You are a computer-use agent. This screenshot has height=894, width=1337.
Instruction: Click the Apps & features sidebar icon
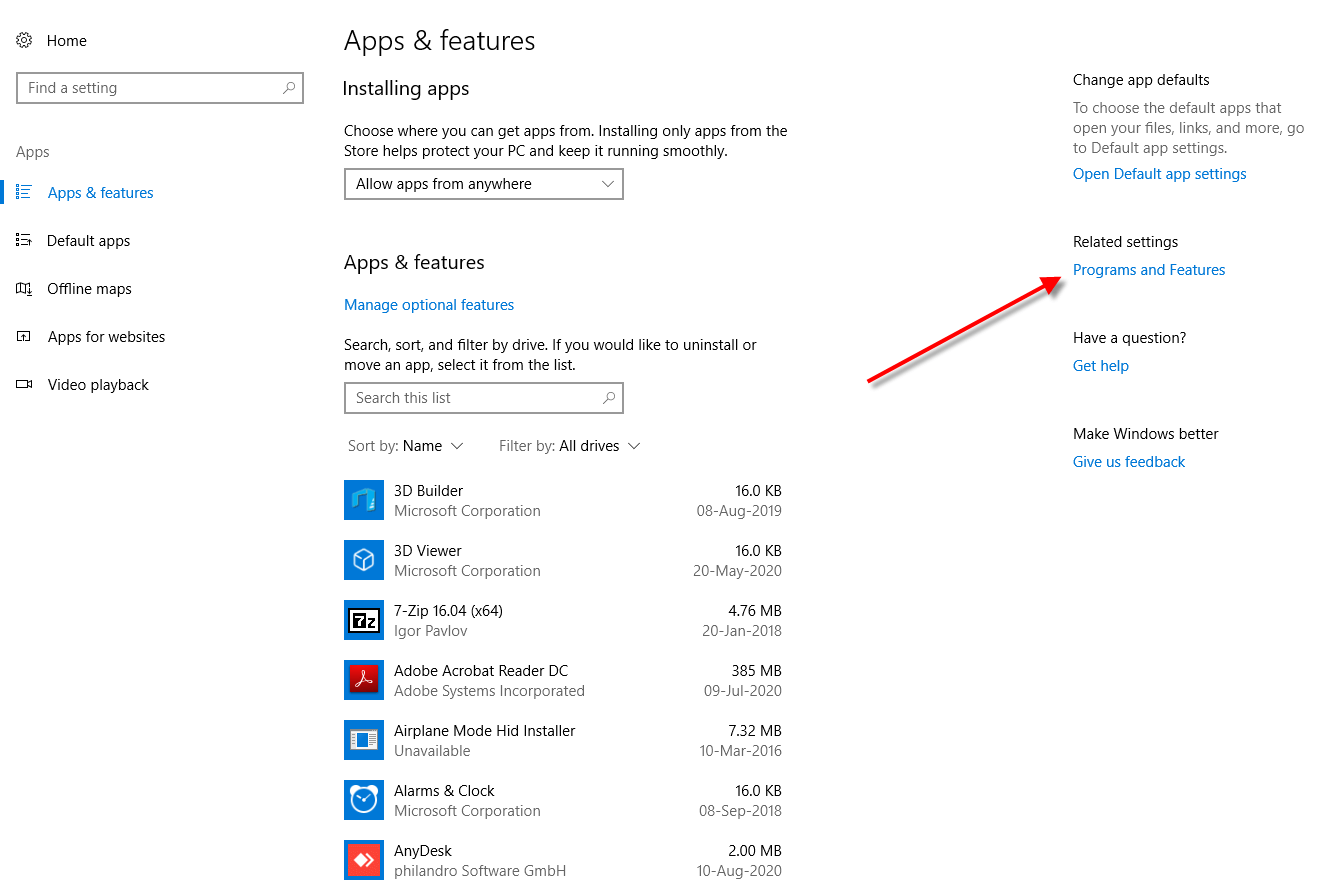pos(24,192)
